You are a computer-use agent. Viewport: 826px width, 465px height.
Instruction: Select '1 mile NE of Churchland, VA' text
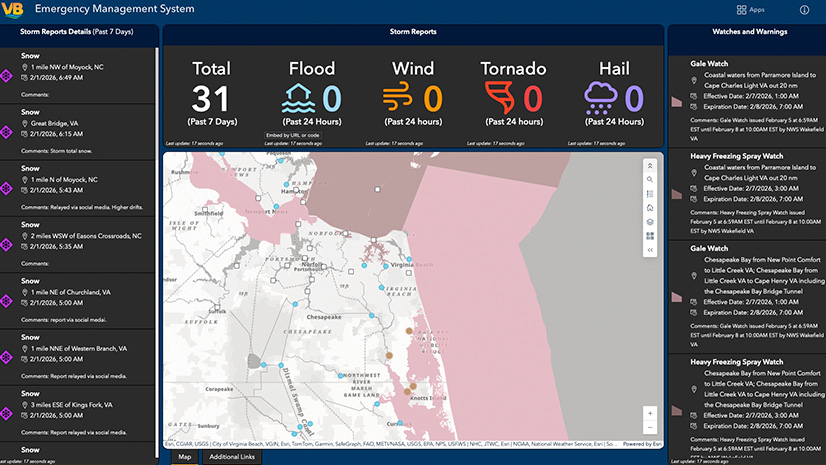pos(71,292)
